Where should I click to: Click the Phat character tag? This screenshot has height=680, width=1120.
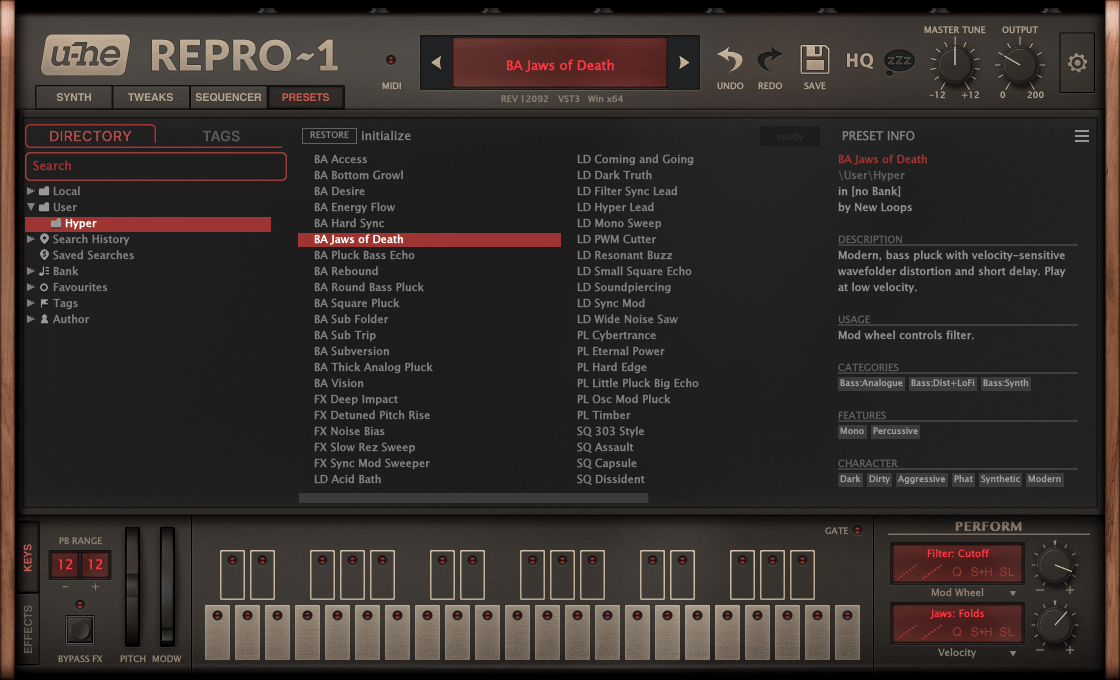[963, 479]
